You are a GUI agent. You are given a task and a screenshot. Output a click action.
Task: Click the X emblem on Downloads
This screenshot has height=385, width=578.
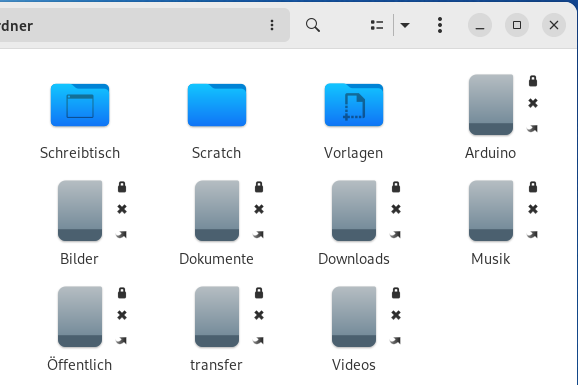(396, 209)
